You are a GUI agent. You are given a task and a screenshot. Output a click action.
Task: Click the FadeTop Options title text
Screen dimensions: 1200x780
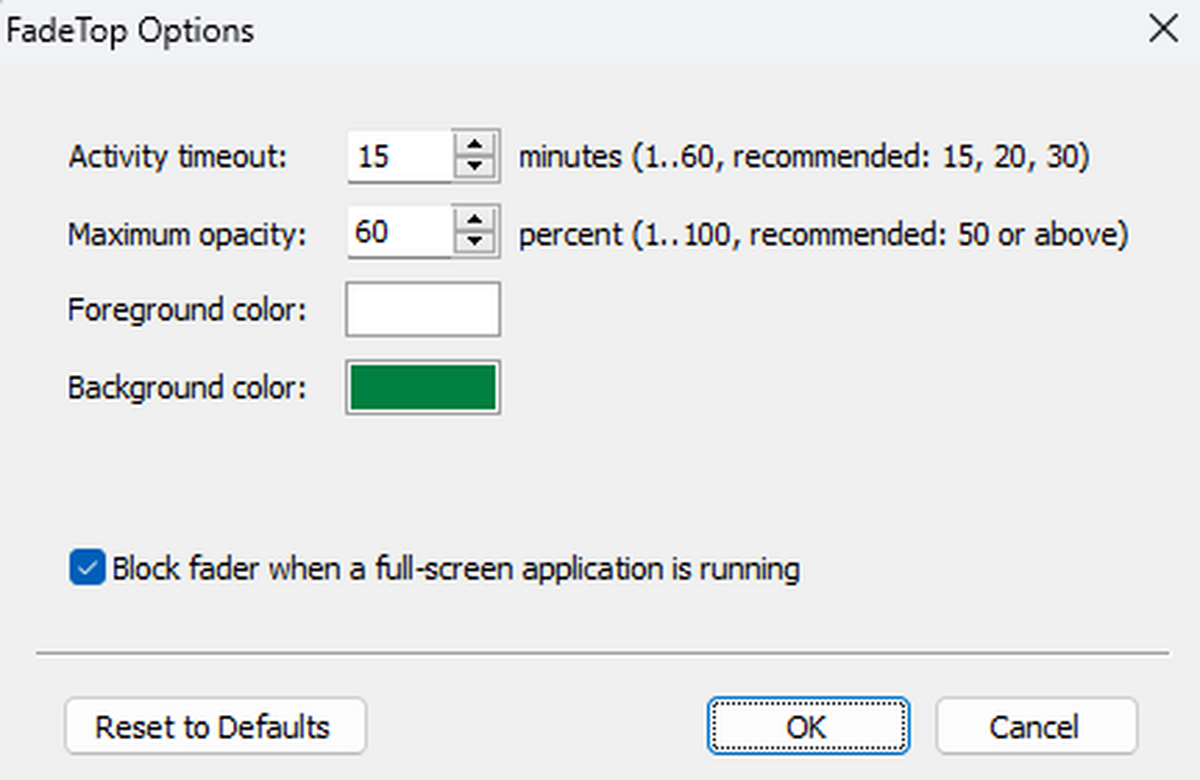tap(130, 31)
